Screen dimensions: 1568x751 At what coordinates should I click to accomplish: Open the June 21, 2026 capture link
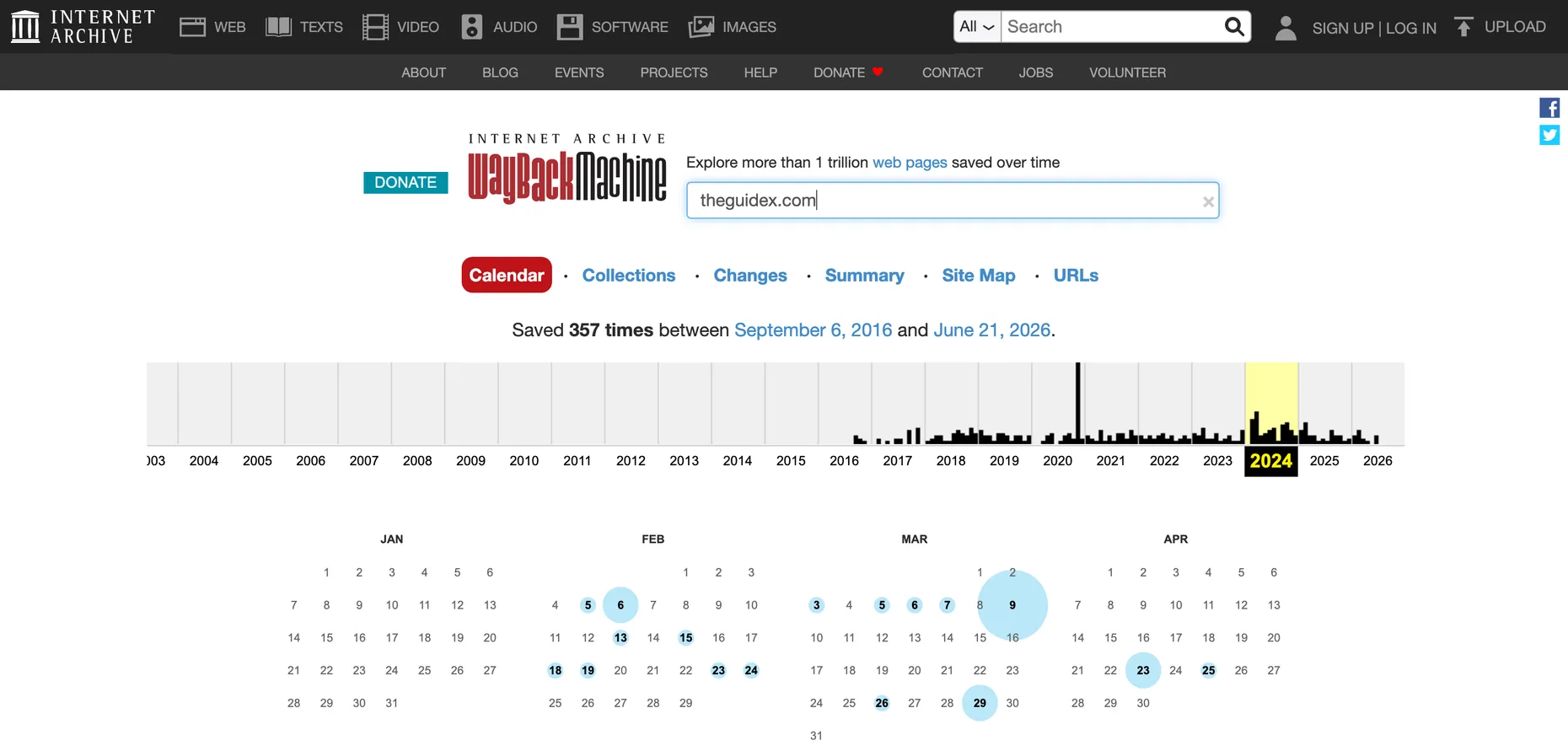tap(991, 330)
